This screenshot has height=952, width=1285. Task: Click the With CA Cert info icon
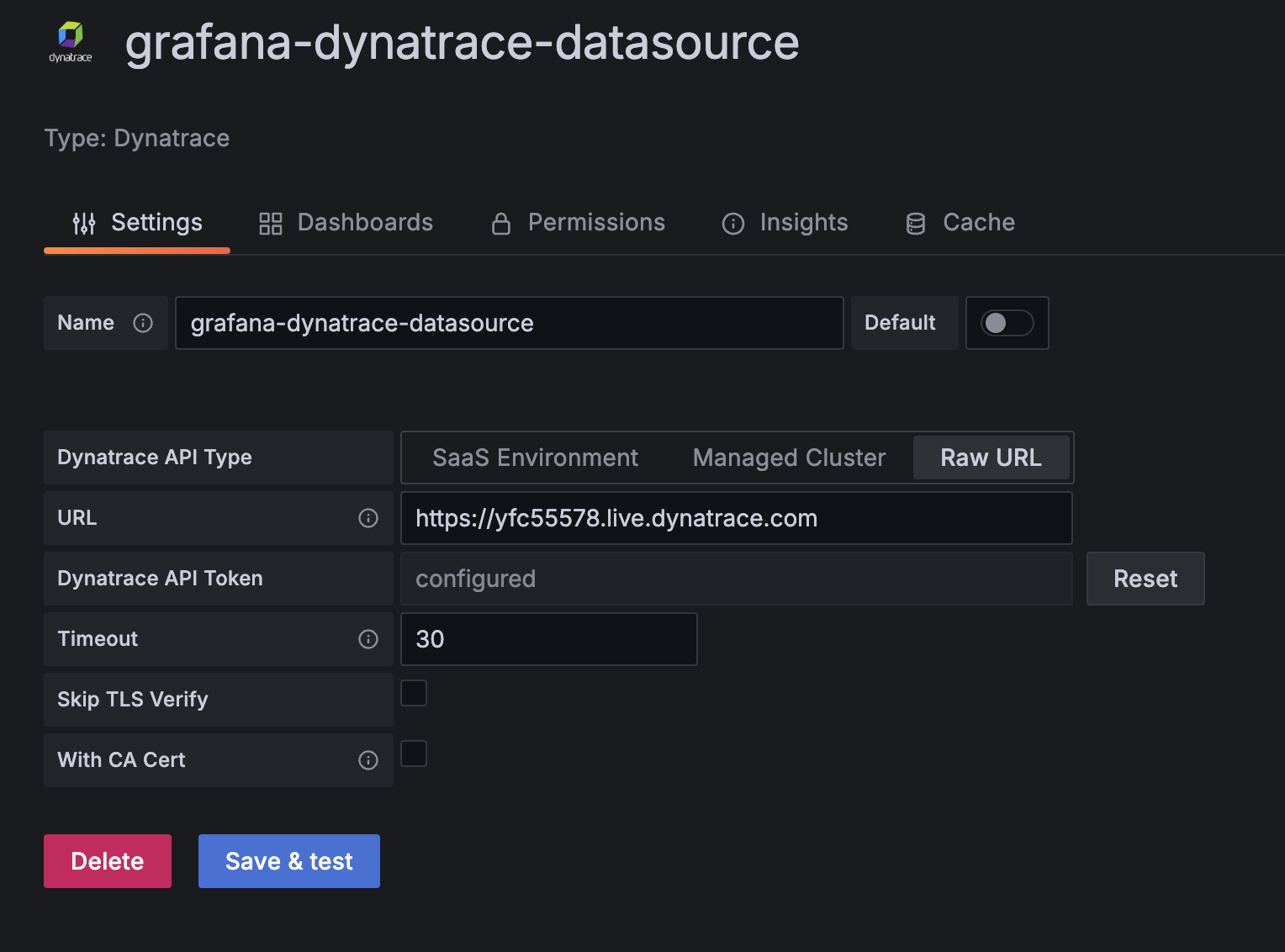point(368,760)
